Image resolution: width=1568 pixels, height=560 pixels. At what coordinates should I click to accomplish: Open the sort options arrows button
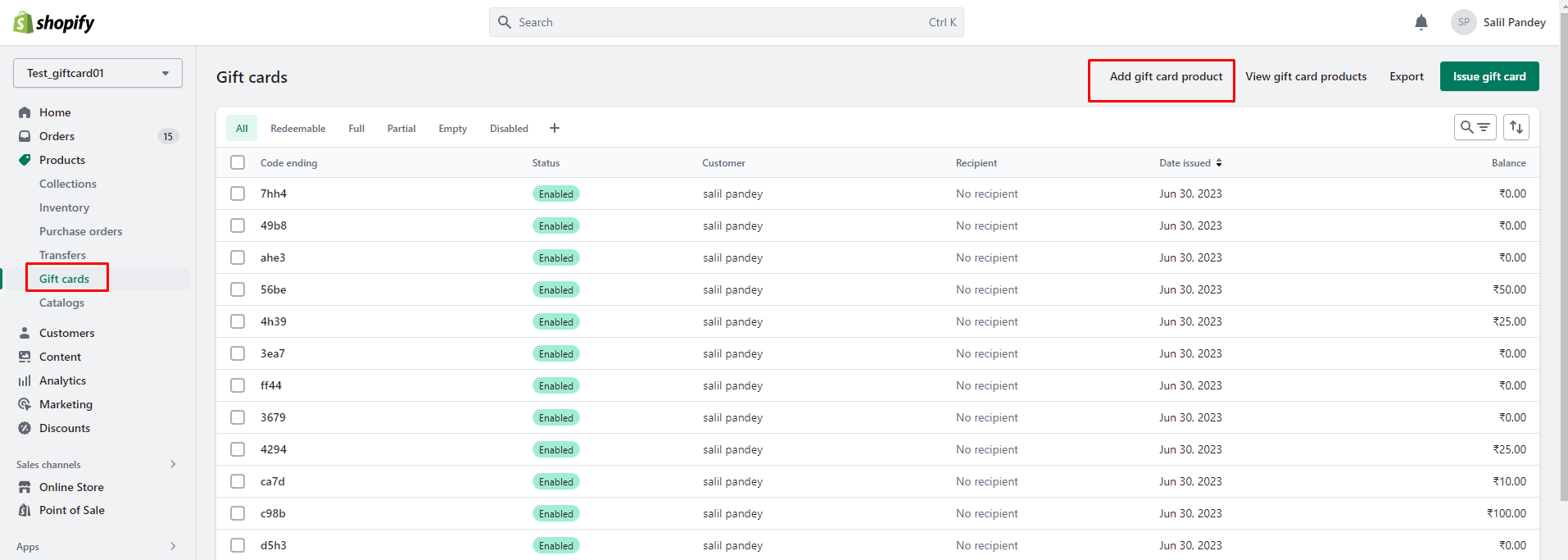[1516, 127]
